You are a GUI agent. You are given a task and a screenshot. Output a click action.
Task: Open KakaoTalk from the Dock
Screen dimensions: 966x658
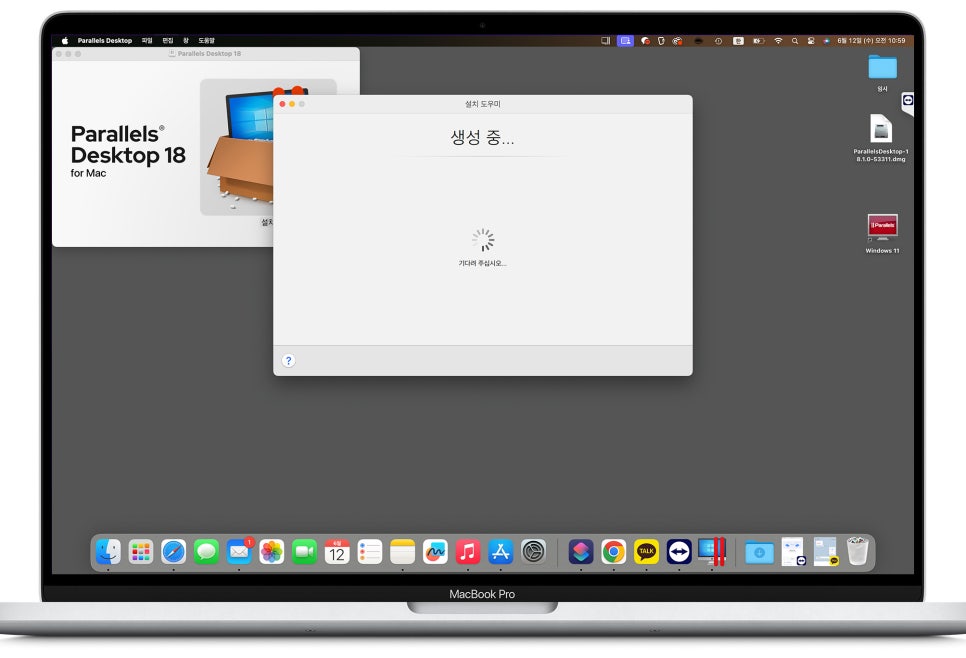(646, 551)
